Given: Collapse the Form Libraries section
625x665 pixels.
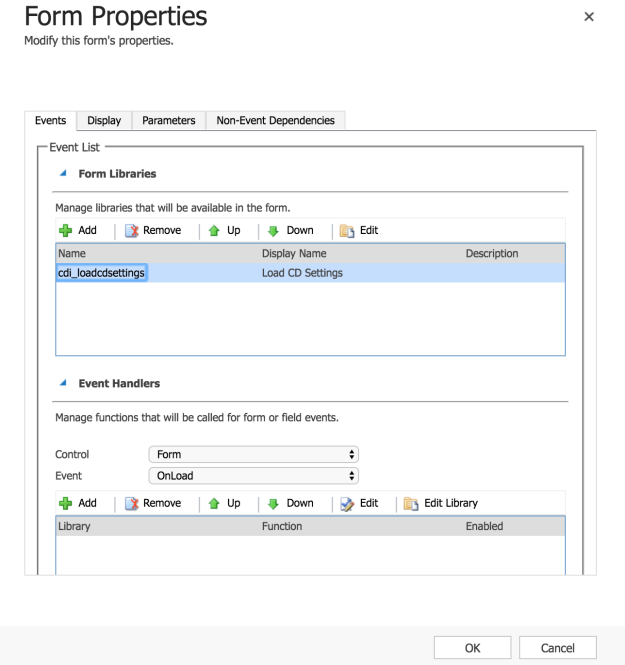Looking at the screenshot, I should pos(65,174).
